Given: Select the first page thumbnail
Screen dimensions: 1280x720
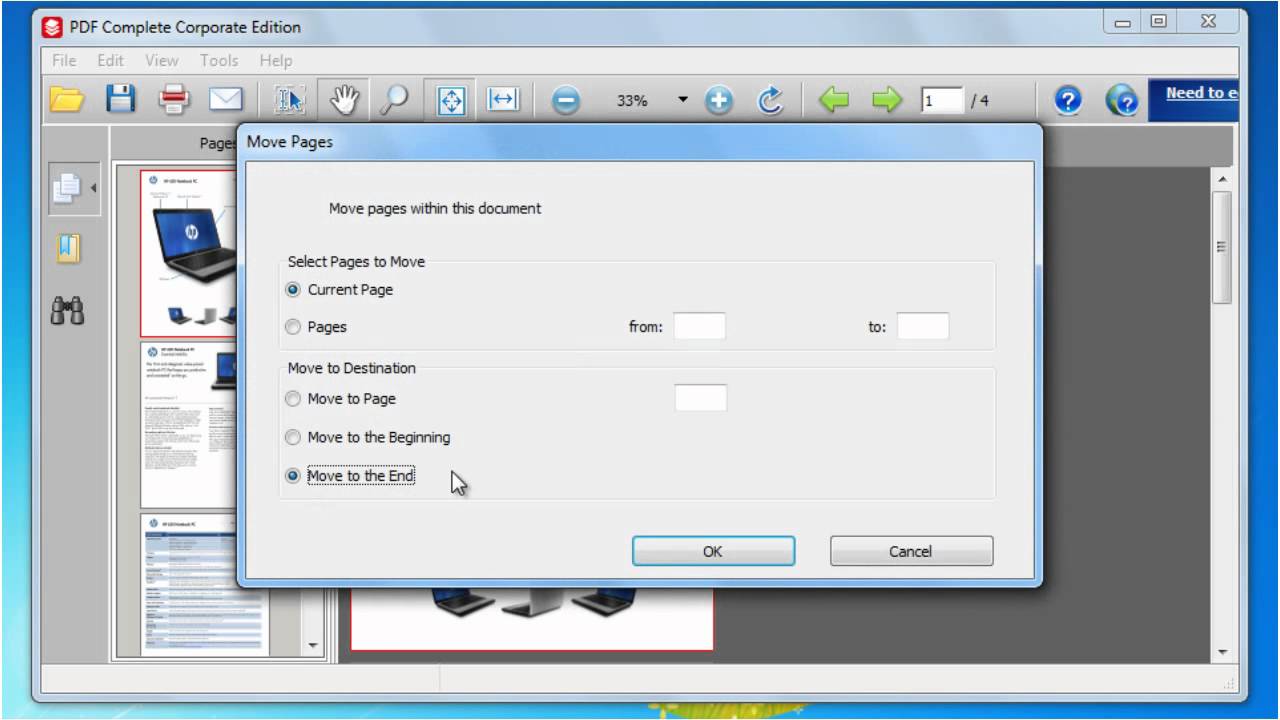Looking at the screenshot, I should pos(190,253).
